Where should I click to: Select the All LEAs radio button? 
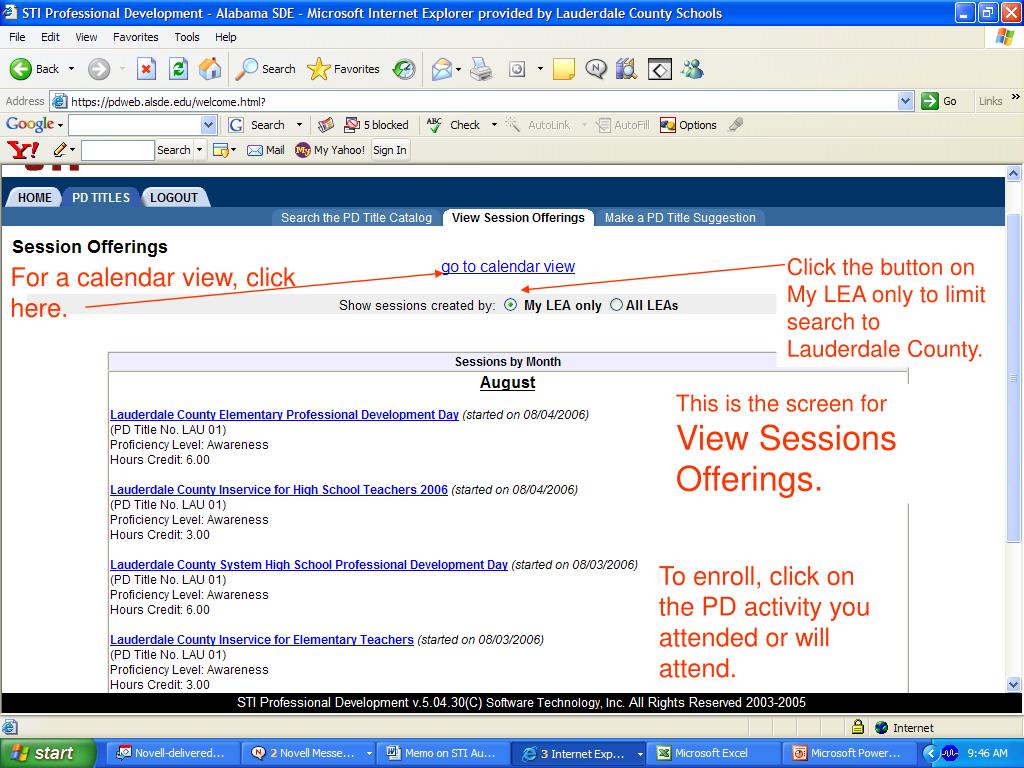616,305
